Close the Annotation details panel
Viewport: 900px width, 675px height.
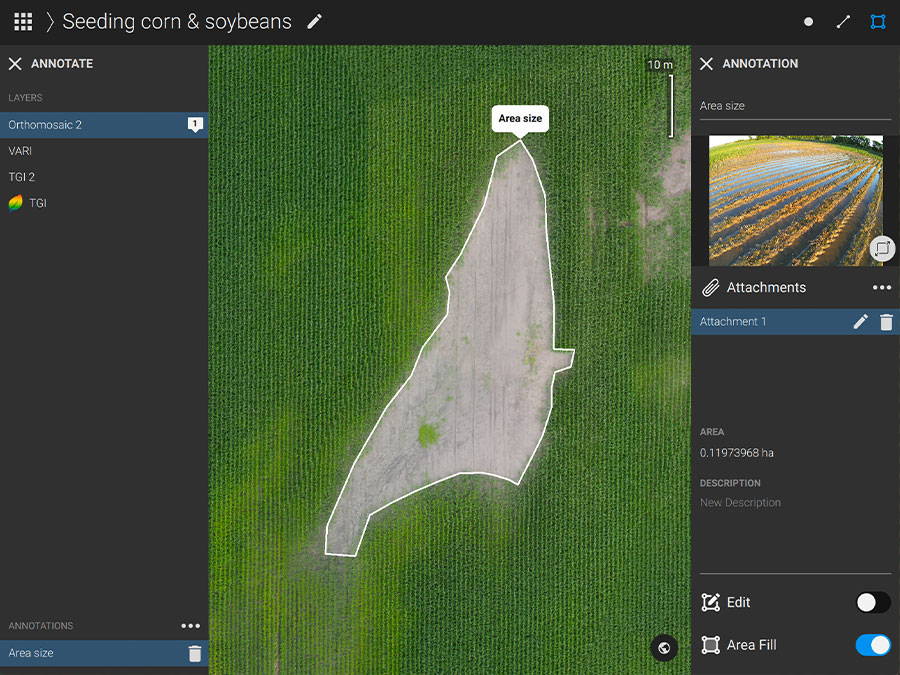[706, 64]
